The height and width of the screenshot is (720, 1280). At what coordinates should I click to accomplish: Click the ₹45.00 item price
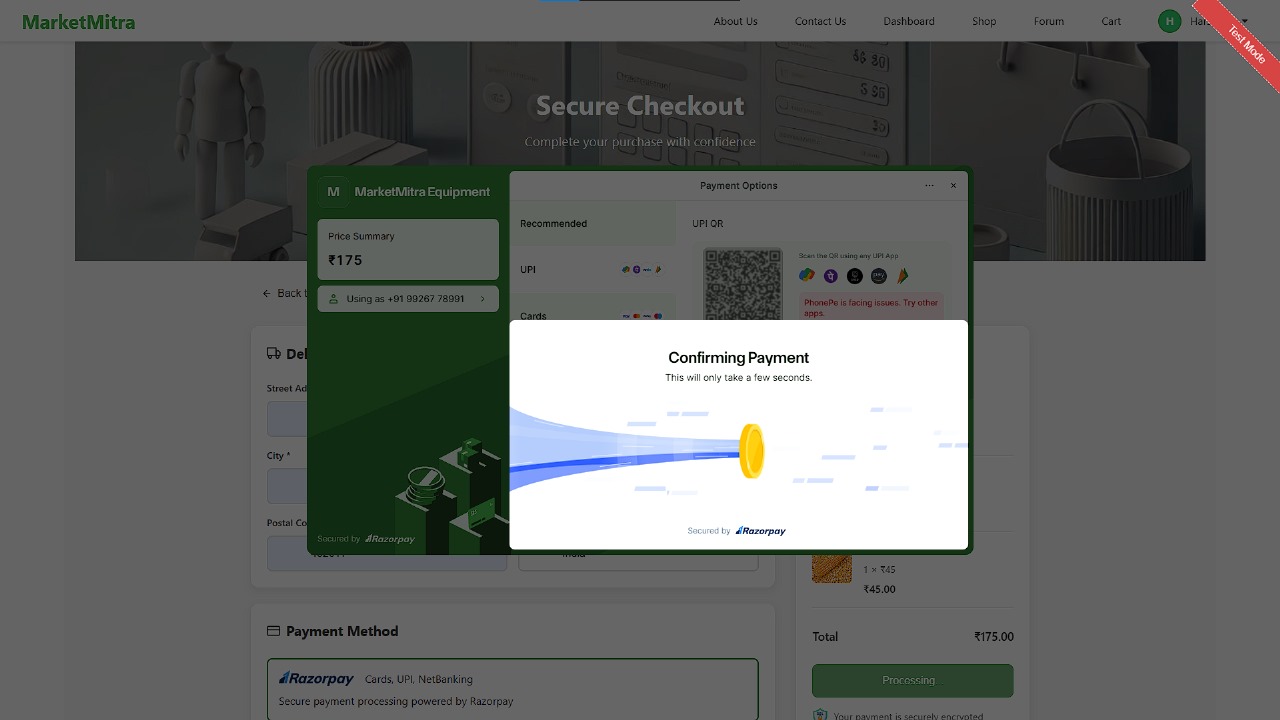pyautogui.click(x=880, y=590)
